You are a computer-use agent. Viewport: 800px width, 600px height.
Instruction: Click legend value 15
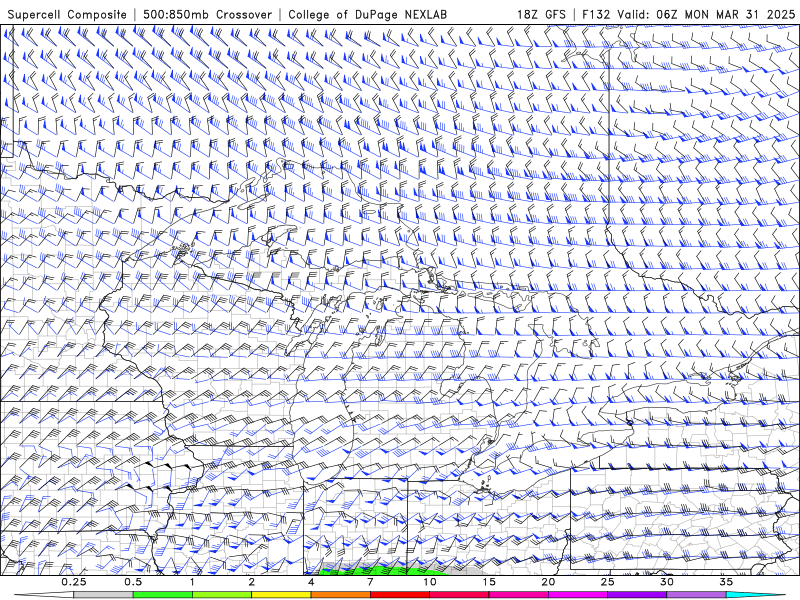click(x=489, y=582)
